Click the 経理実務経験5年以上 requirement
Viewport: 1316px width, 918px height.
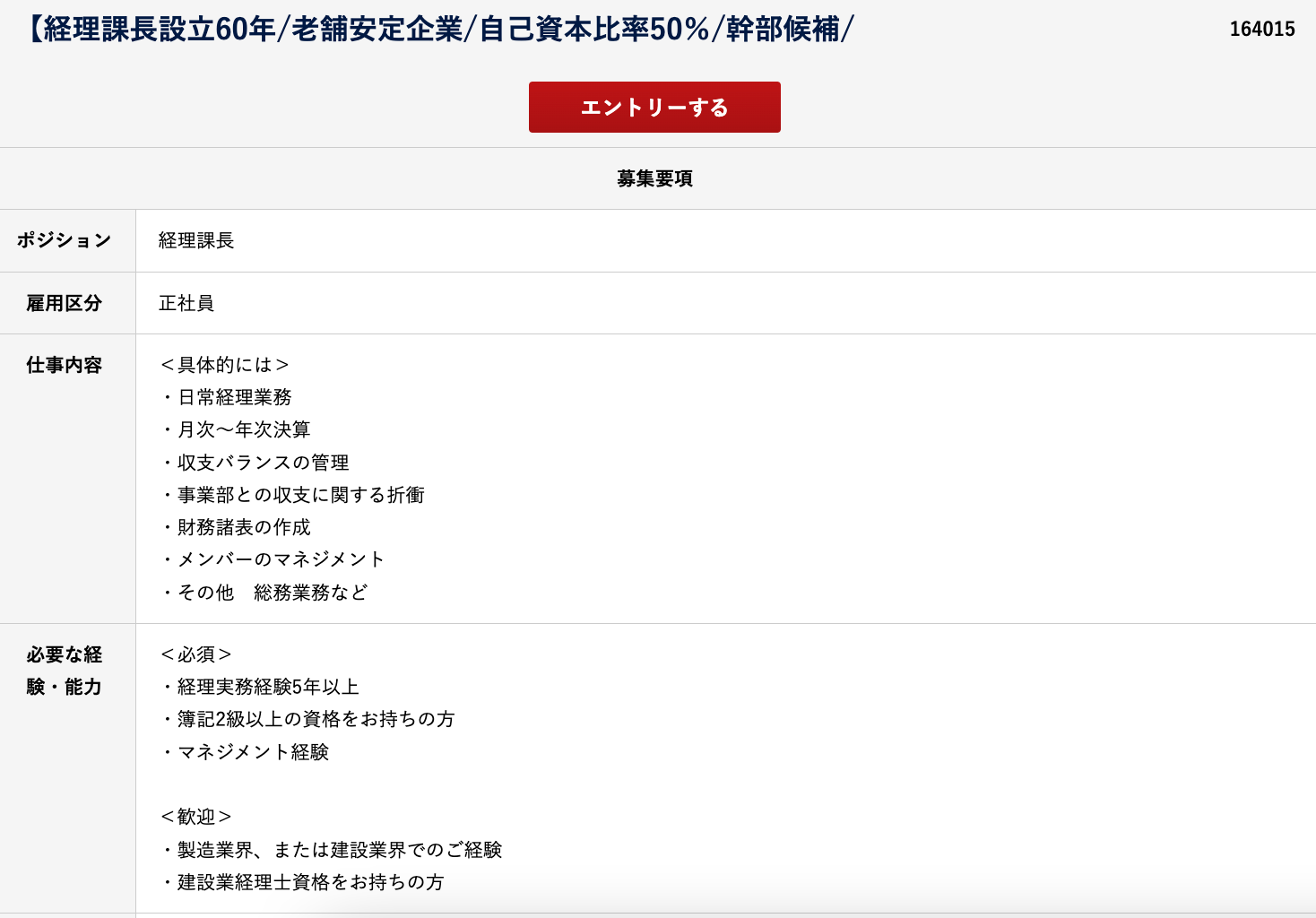click(268, 687)
